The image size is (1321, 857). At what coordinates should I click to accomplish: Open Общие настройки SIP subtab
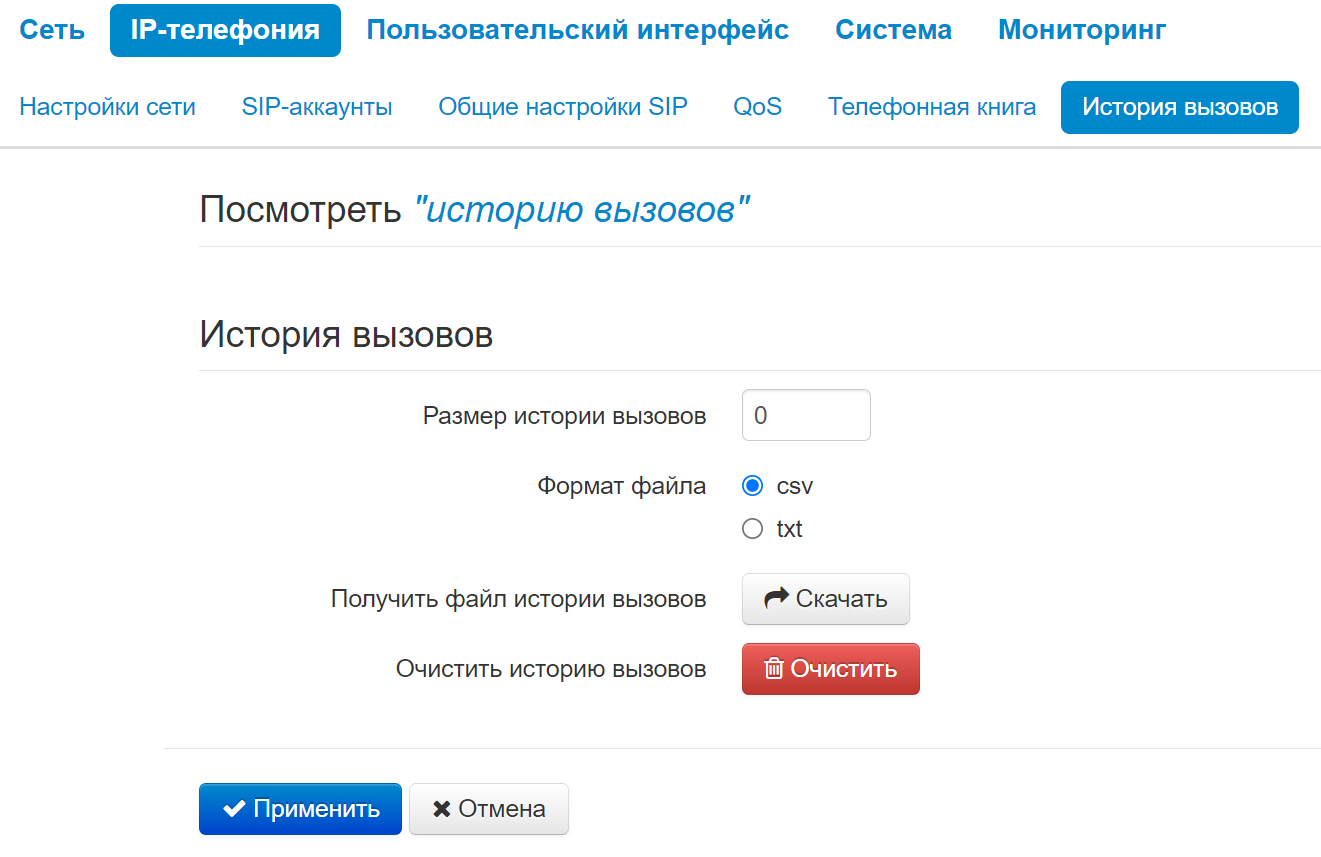pos(563,107)
